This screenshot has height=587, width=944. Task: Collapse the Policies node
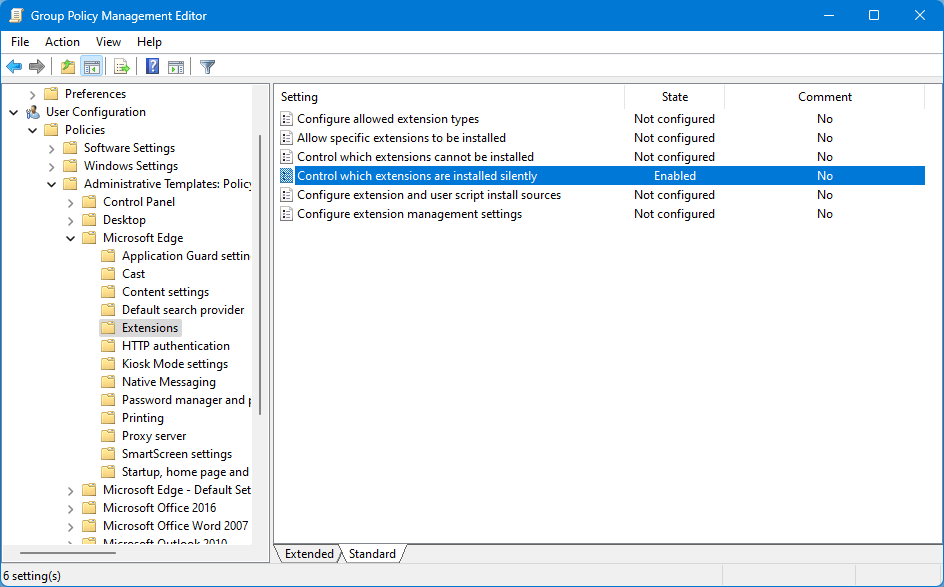33,130
